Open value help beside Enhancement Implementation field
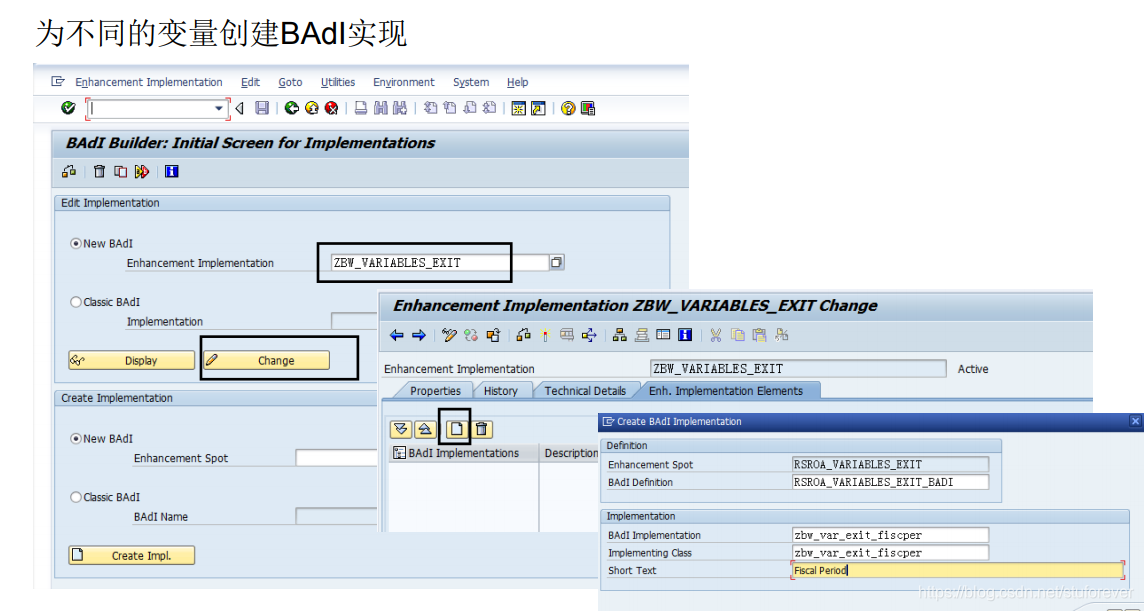Image resolution: width=1144 pixels, height=611 pixels. point(557,263)
